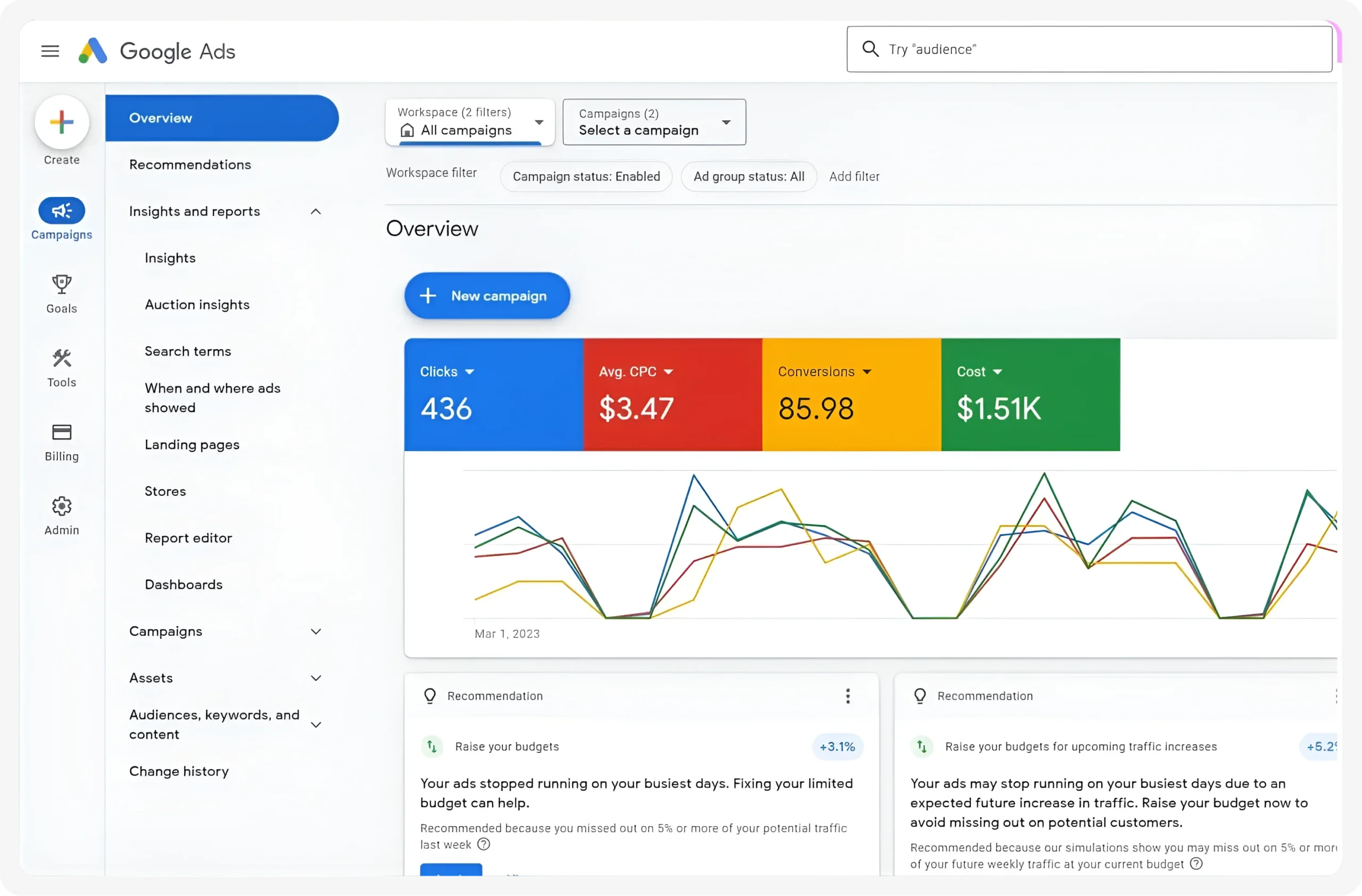
Task: Click the home icon in Workspace selector
Action: click(407, 130)
